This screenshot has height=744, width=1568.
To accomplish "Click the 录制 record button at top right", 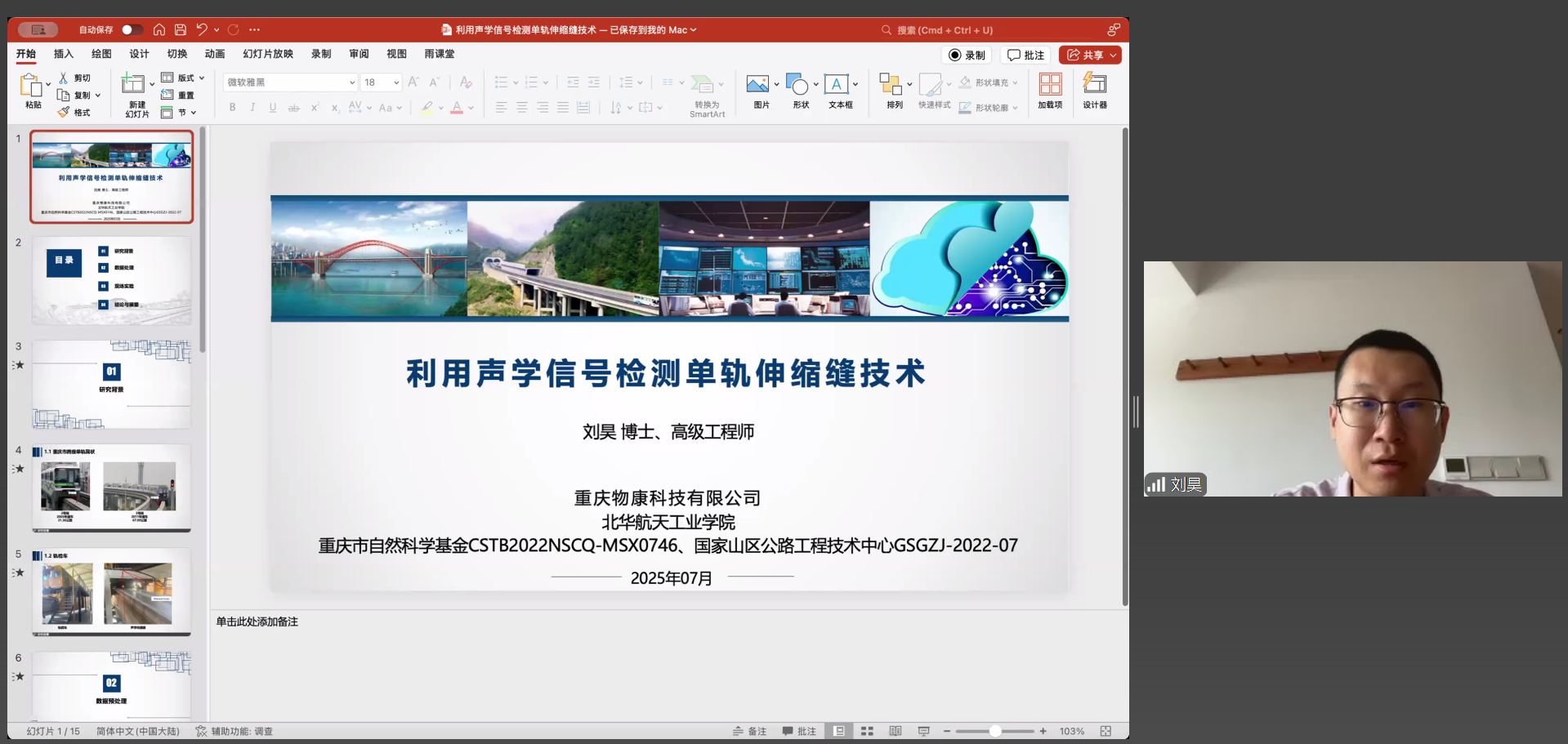I will pyautogui.click(x=967, y=55).
